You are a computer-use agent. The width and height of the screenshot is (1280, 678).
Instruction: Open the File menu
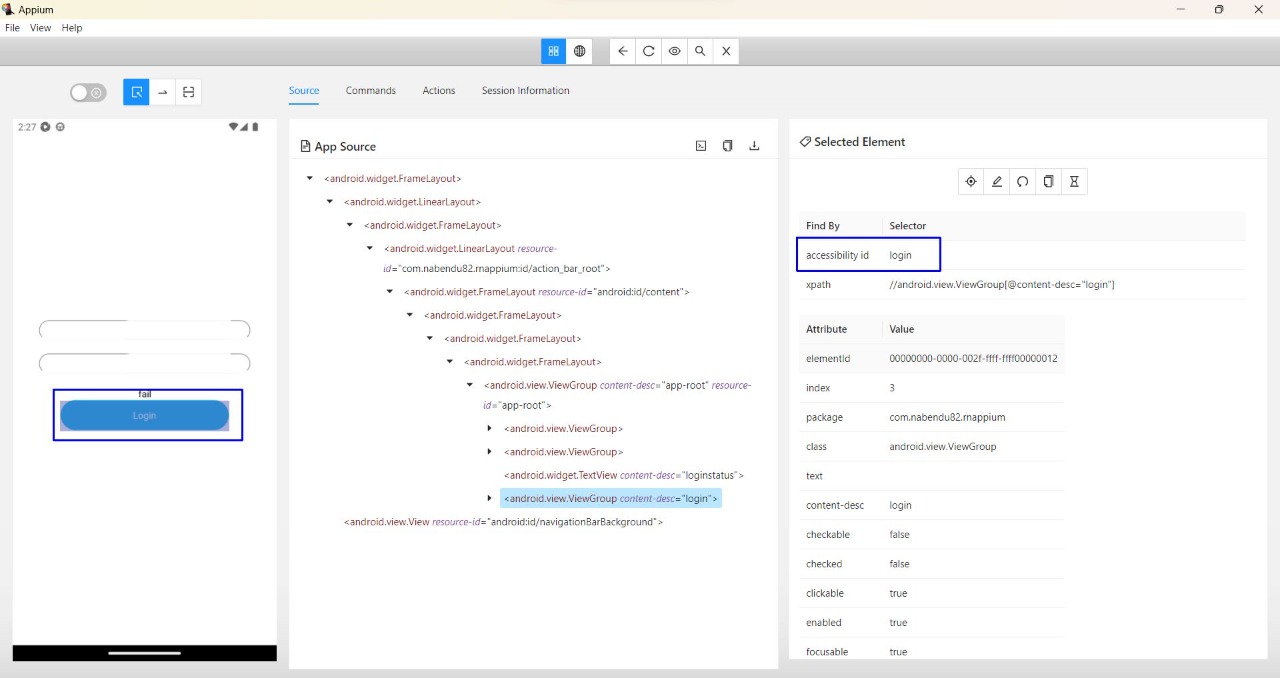12,28
